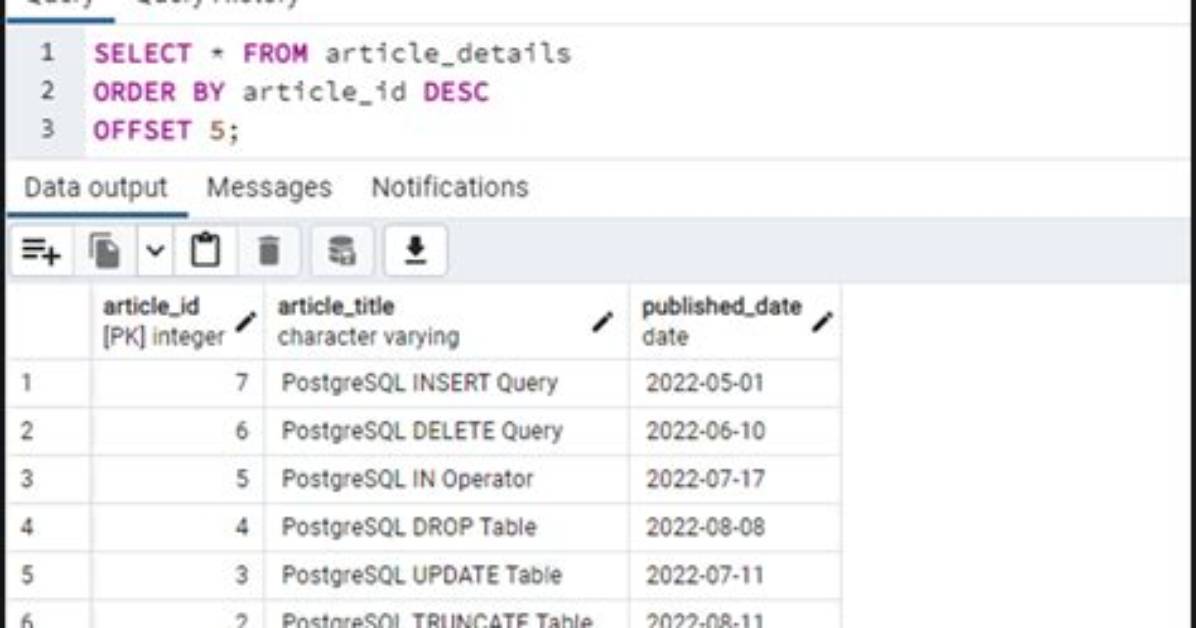Click article_id cell with value 7
The height and width of the screenshot is (628, 1196).
(177, 382)
